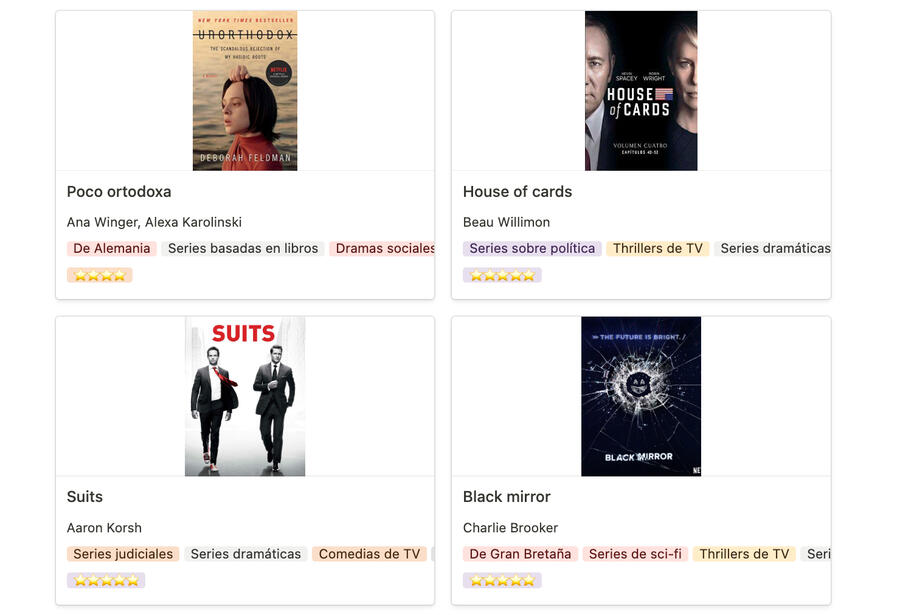The image size is (900, 615).
Task: Click the five-star rating on Suits
Action: pos(106,581)
